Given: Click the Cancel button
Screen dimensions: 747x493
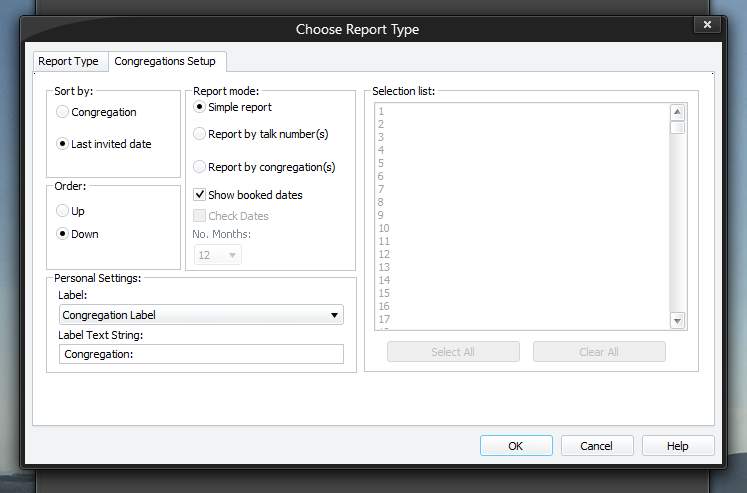Looking at the screenshot, I should [597, 446].
